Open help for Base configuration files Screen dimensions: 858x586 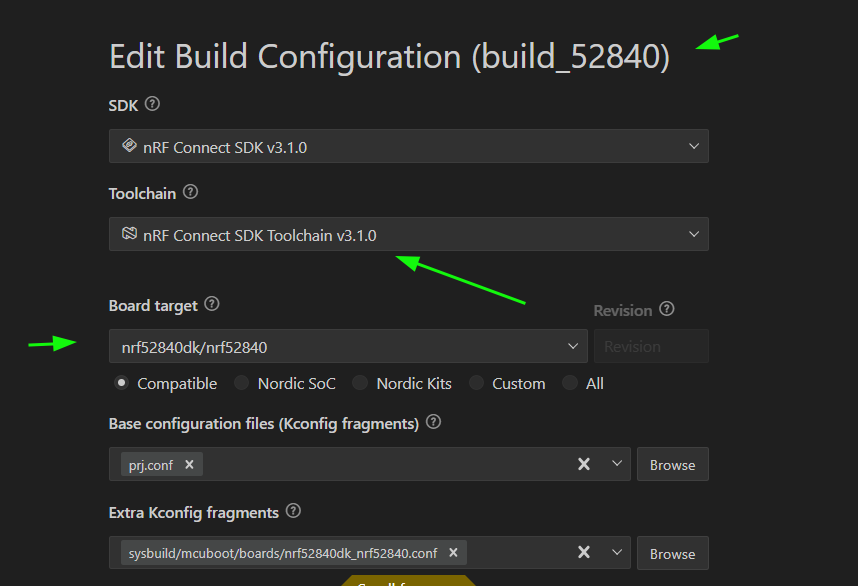click(433, 422)
